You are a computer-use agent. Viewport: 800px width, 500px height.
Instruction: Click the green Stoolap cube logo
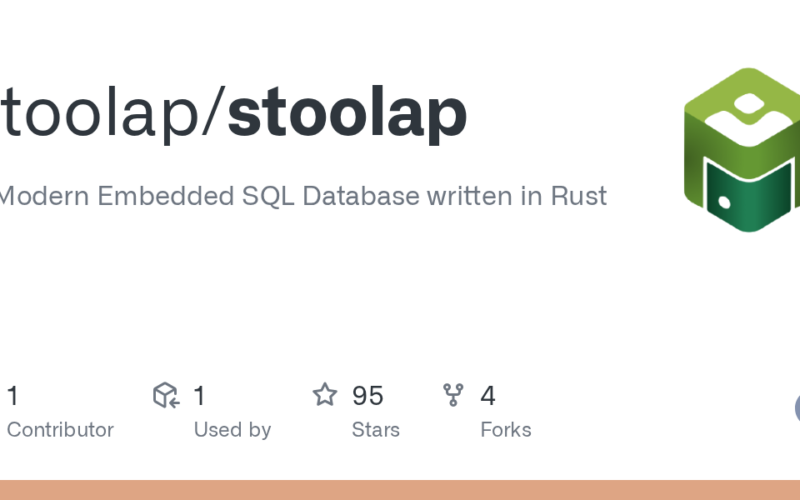pyautogui.click(x=741, y=150)
